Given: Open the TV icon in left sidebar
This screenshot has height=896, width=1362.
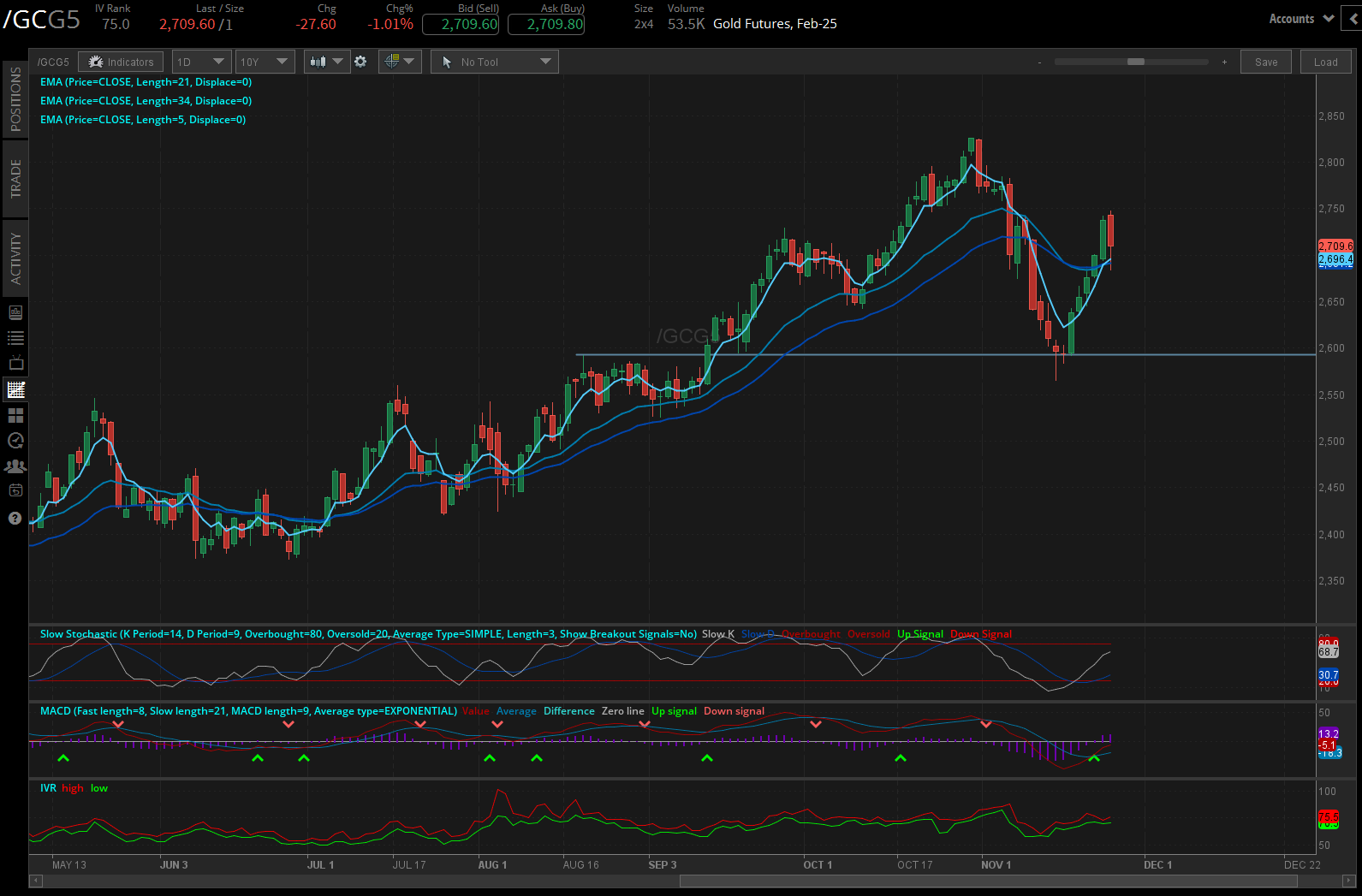Looking at the screenshot, I should 15,364.
